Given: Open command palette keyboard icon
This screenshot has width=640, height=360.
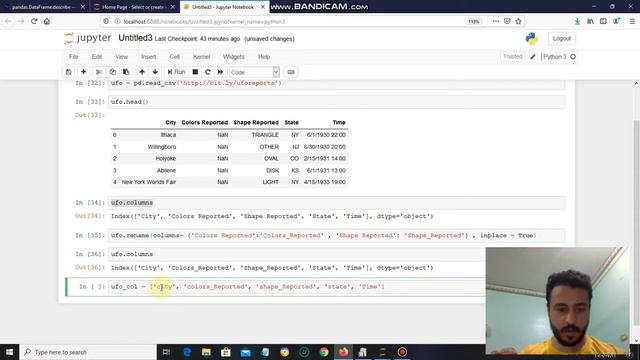Looking at the screenshot, I should point(291,72).
